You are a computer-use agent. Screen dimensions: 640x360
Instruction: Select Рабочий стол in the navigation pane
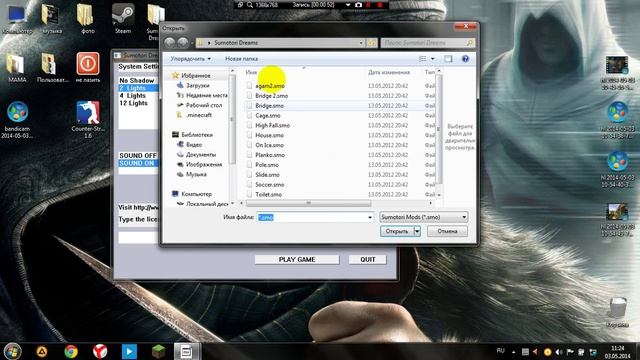tap(199, 105)
